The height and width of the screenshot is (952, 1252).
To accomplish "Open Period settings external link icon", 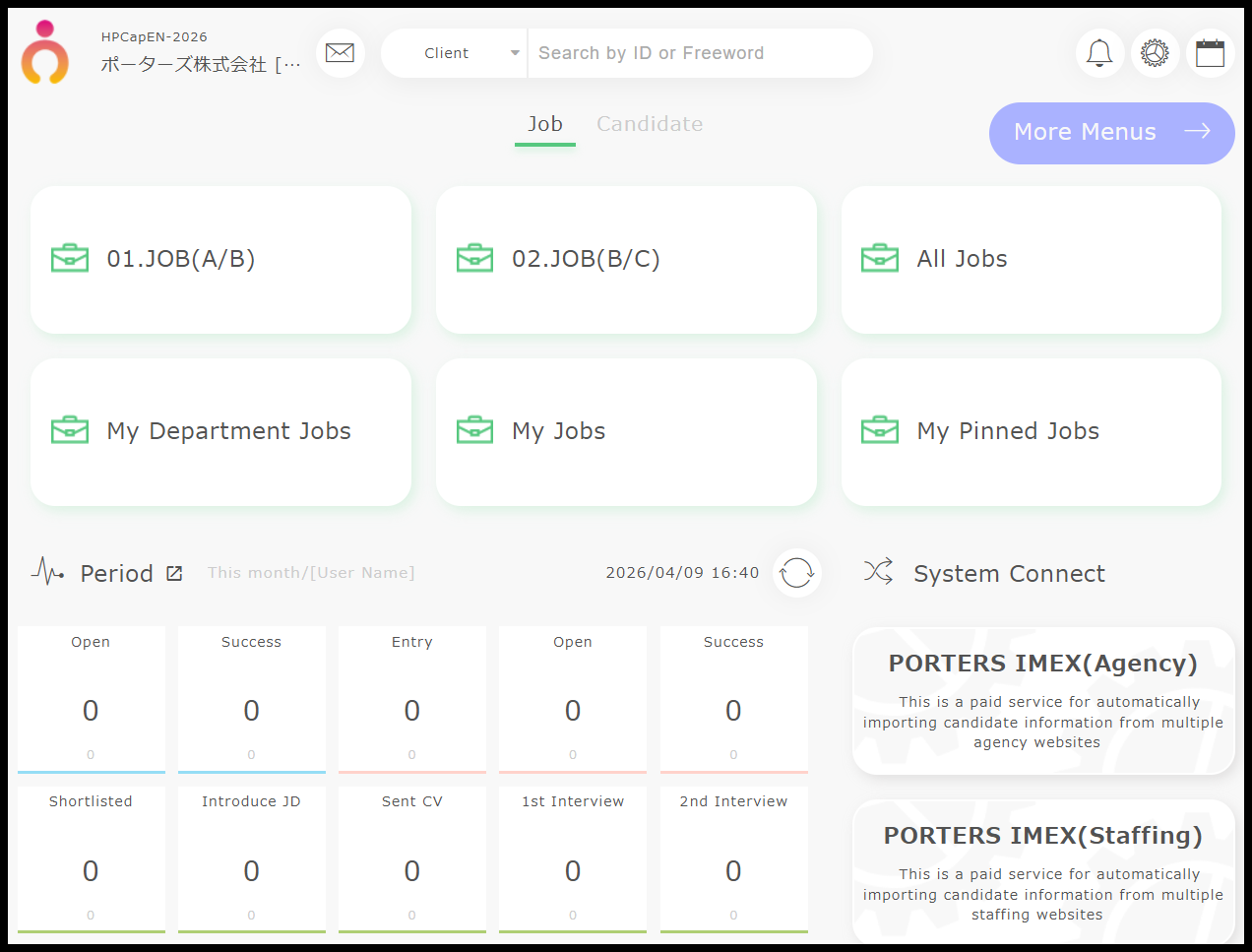I will [x=174, y=573].
